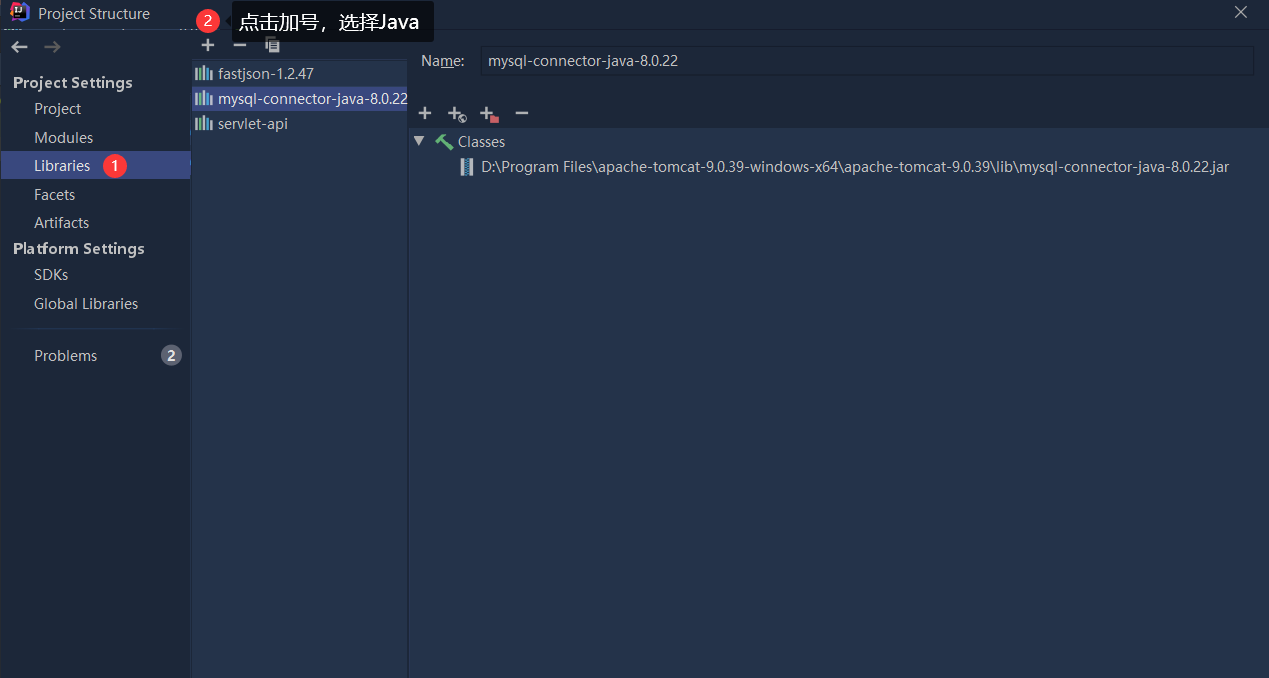Open Artifacts settings page
Viewport: 1269px width, 678px height.
61,223
